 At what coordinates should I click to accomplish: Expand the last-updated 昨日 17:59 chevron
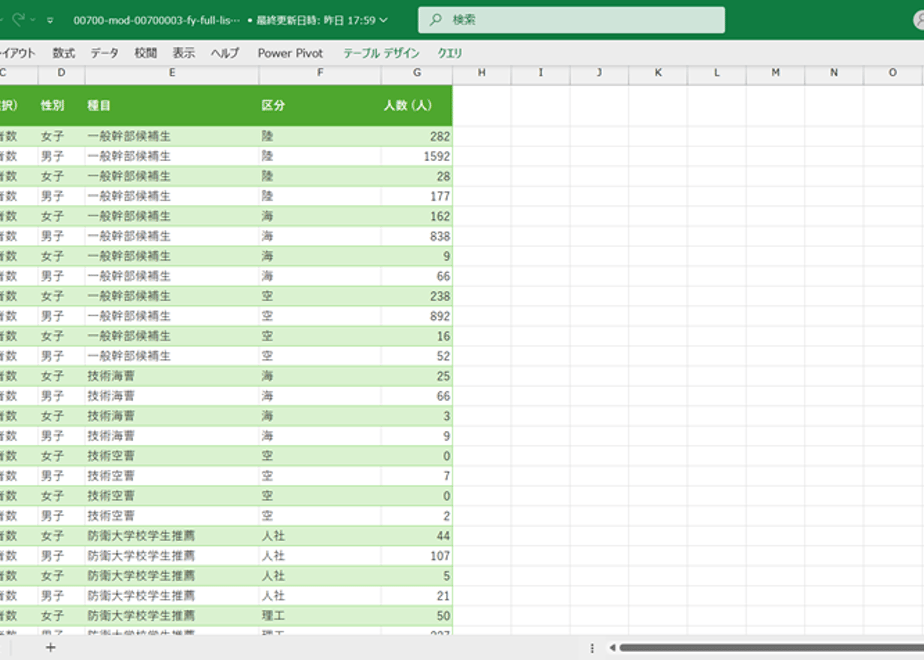tap(384, 20)
